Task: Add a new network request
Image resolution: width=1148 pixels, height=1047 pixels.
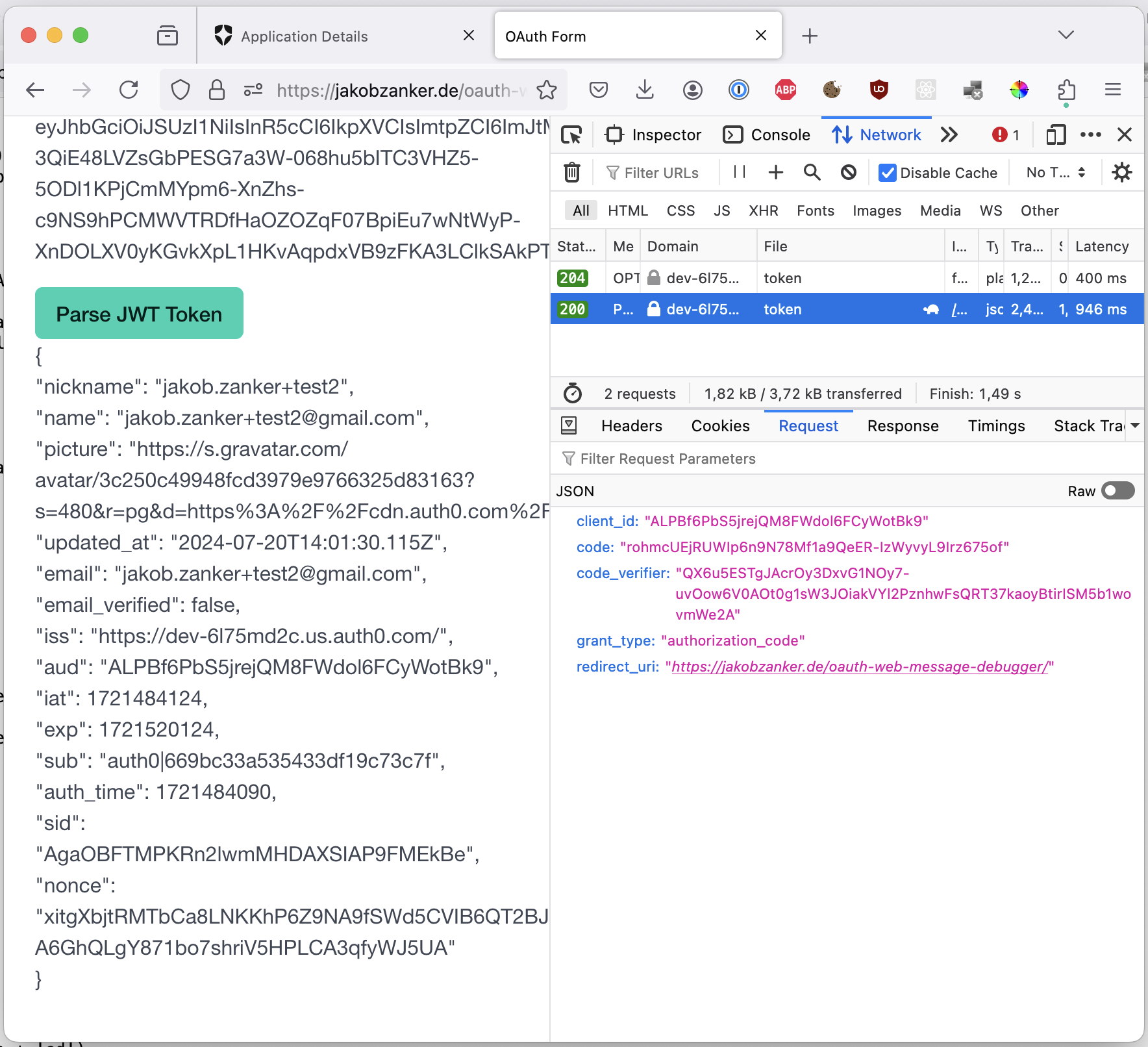Action: (x=775, y=172)
